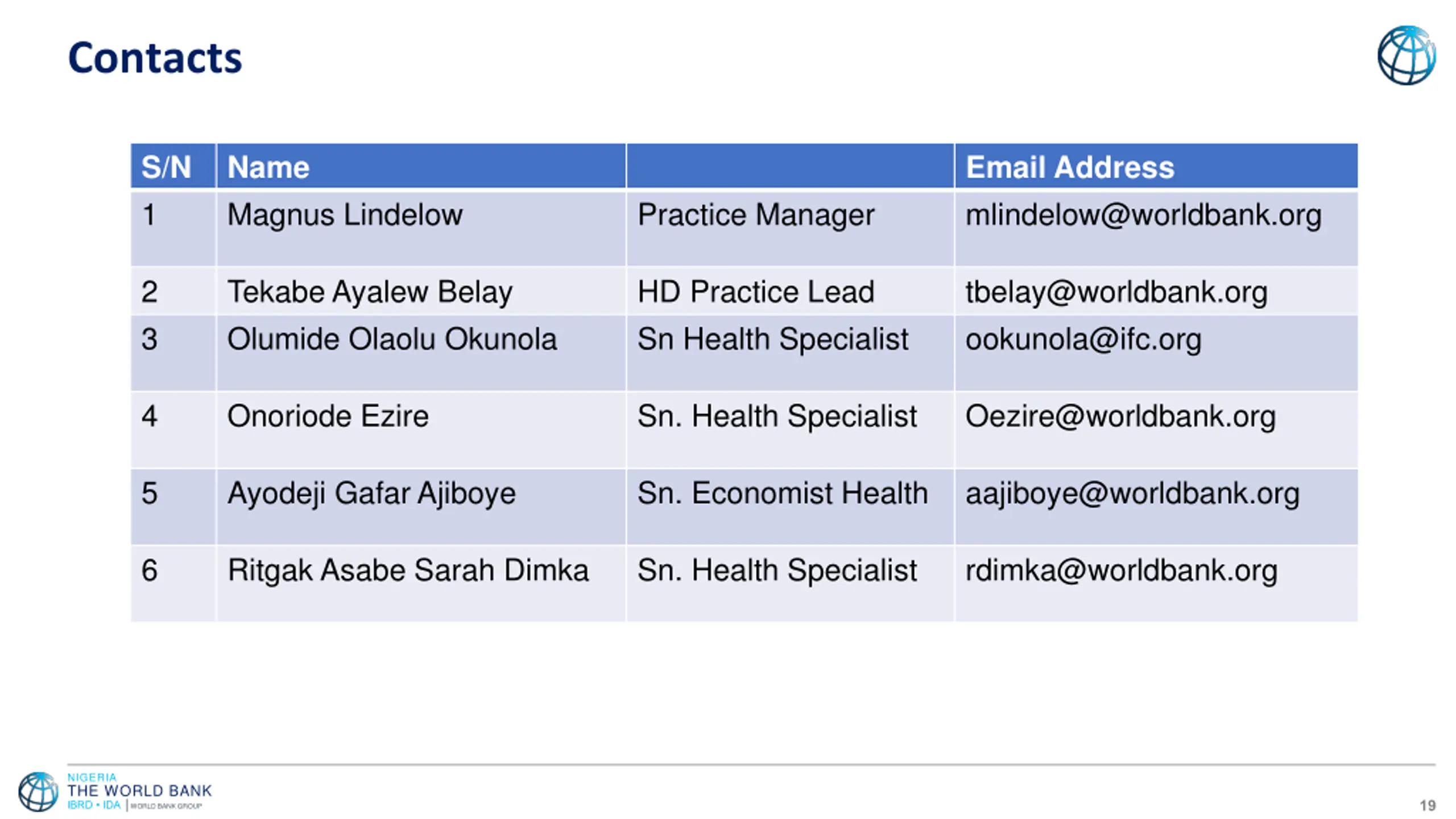This screenshot has width=1456, height=819.
Task: Click aajiboye@worldbank.org email address
Action: (1132, 493)
